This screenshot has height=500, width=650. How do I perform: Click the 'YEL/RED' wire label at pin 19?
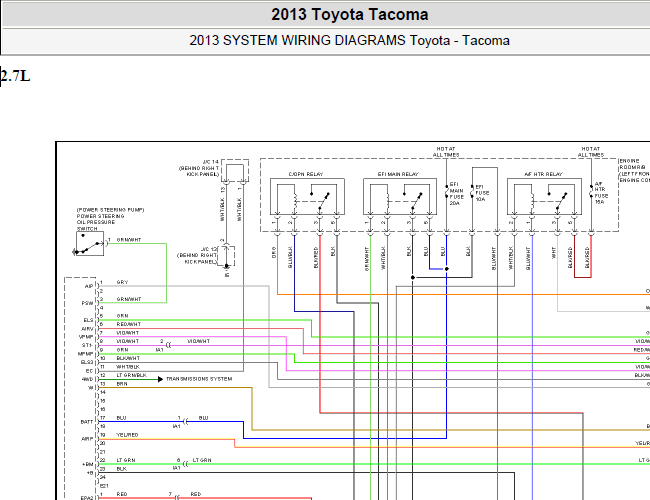127,434
